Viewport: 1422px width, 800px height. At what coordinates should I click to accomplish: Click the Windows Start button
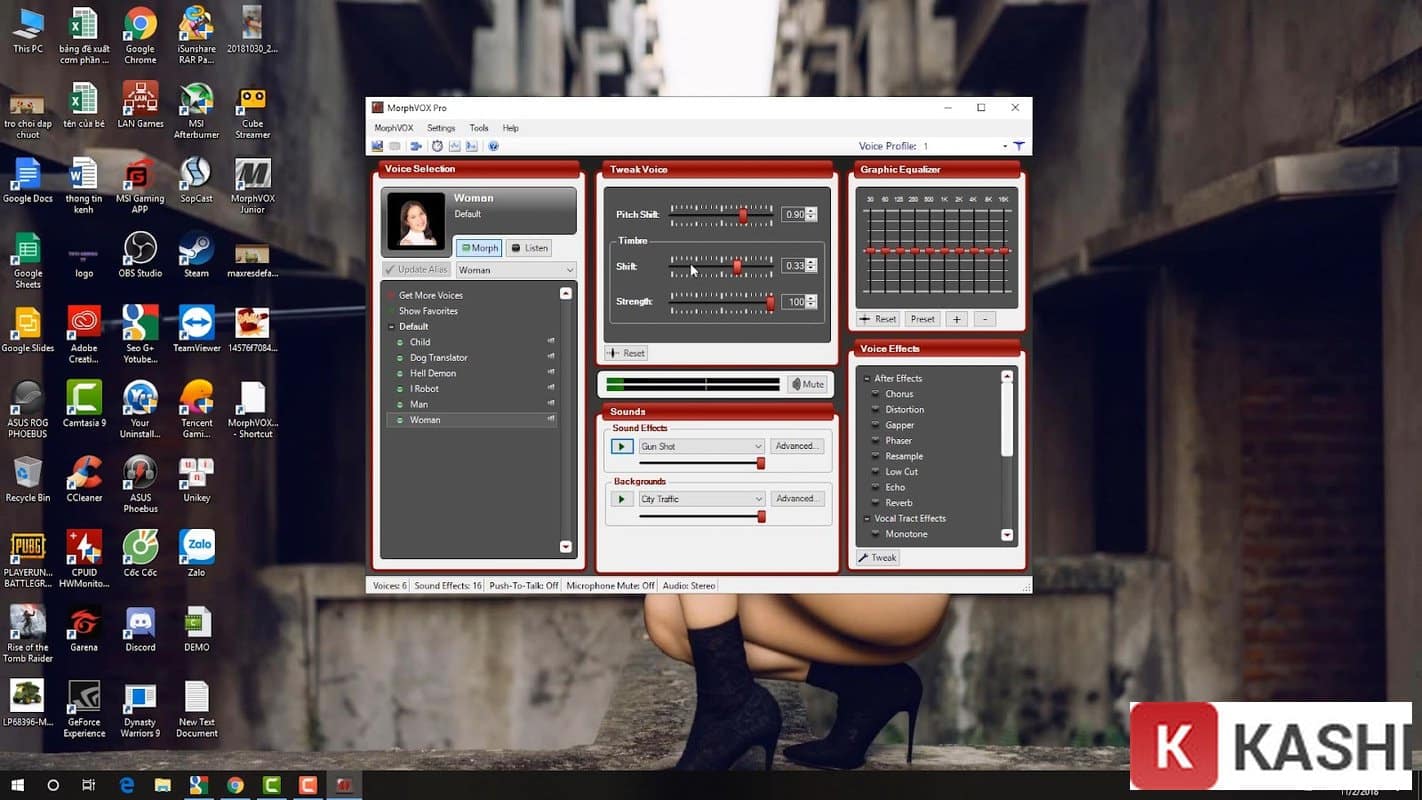17,785
